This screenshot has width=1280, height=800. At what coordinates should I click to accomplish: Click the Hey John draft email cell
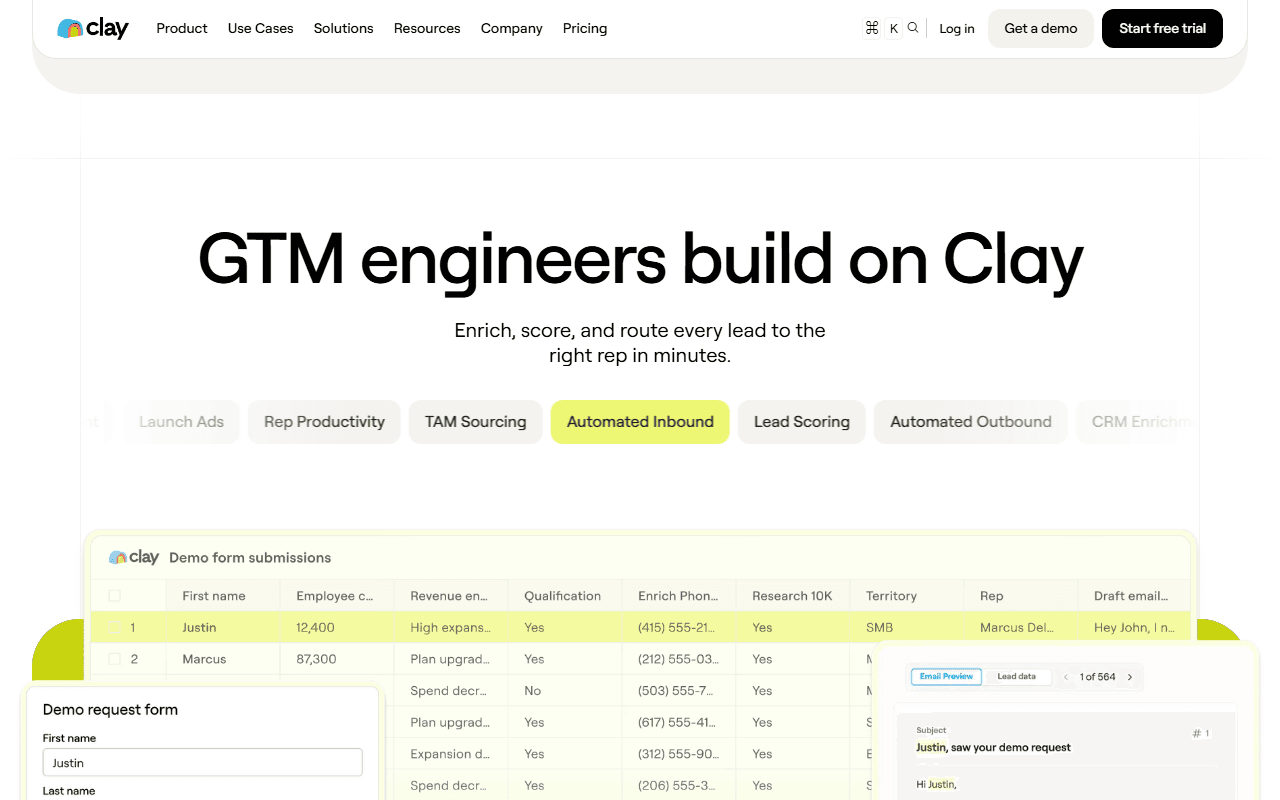(1135, 627)
